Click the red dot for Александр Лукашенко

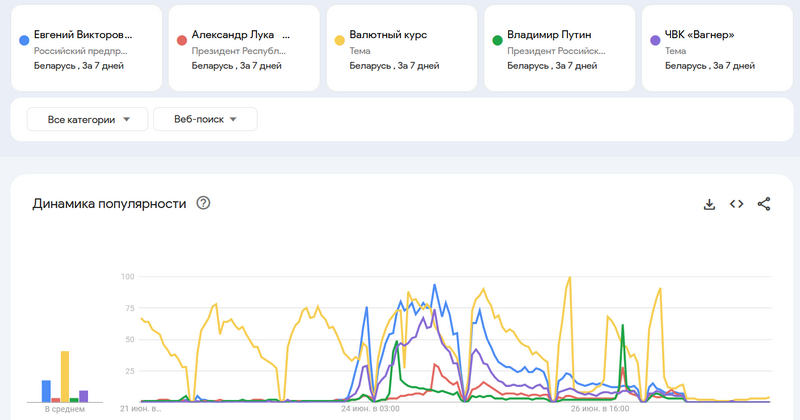point(181,41)
